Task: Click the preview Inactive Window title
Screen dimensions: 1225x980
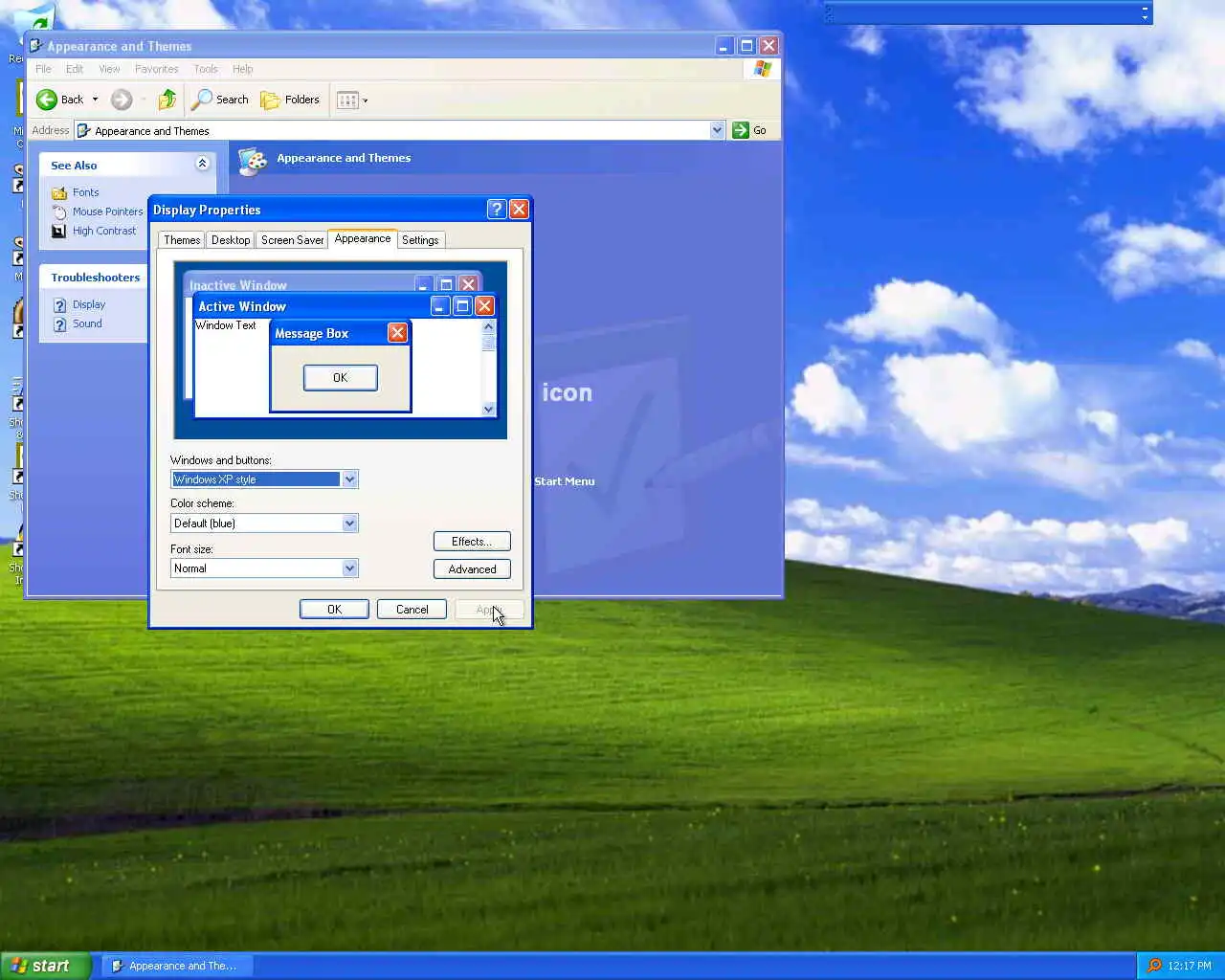Action: (238, 285)
